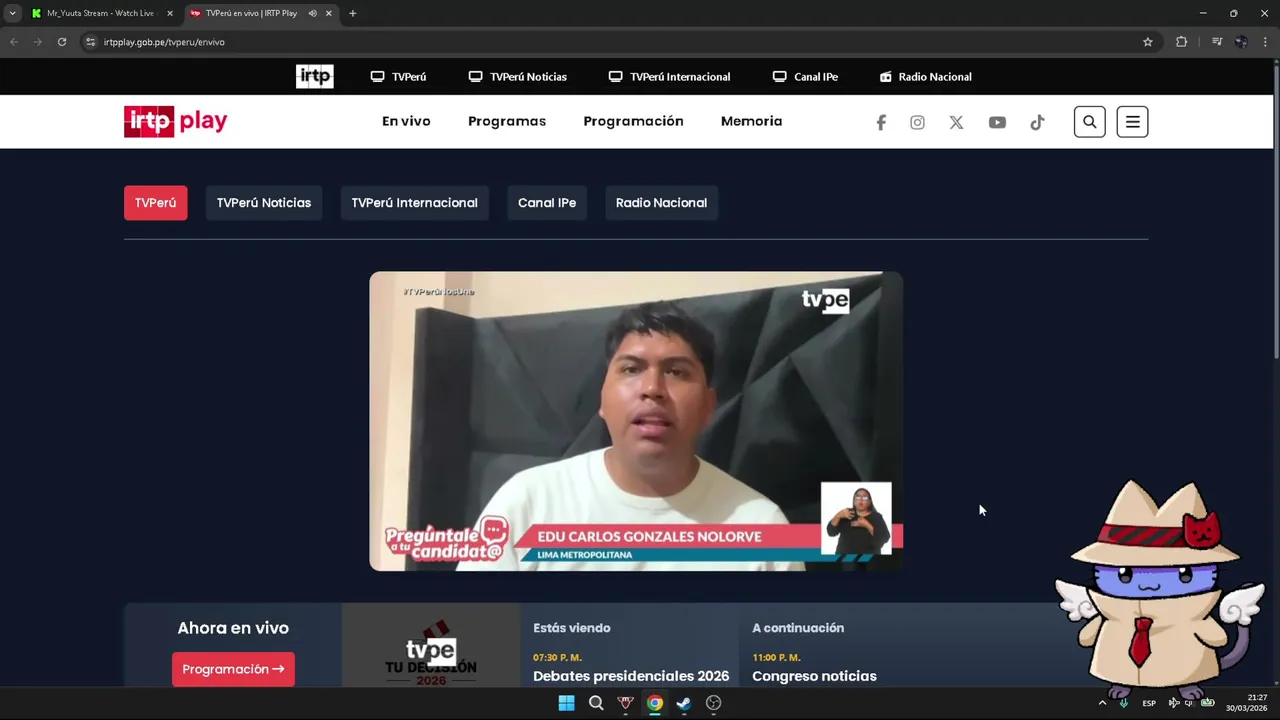Visit the Facebook page icon
The width and height of the screenshot is (1280, 720).
coord(881,122)
